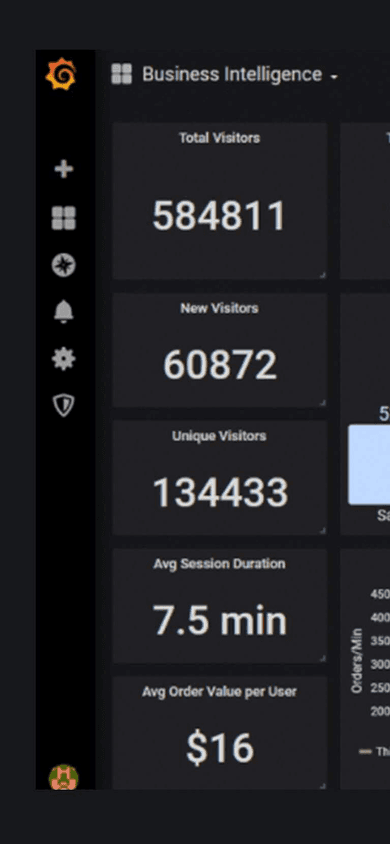The width and height of the screenshot is (390, 844).
Task: Click the user avatar in sidebar
Action: tap(63, 777)
